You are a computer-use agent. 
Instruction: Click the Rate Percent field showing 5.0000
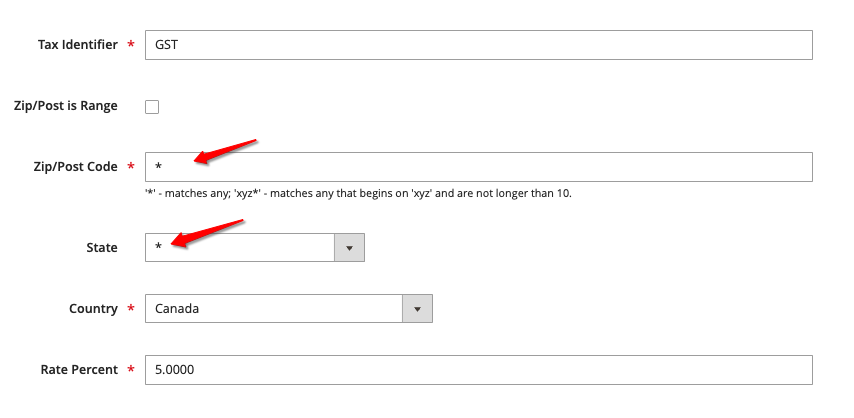coord(479,369)
